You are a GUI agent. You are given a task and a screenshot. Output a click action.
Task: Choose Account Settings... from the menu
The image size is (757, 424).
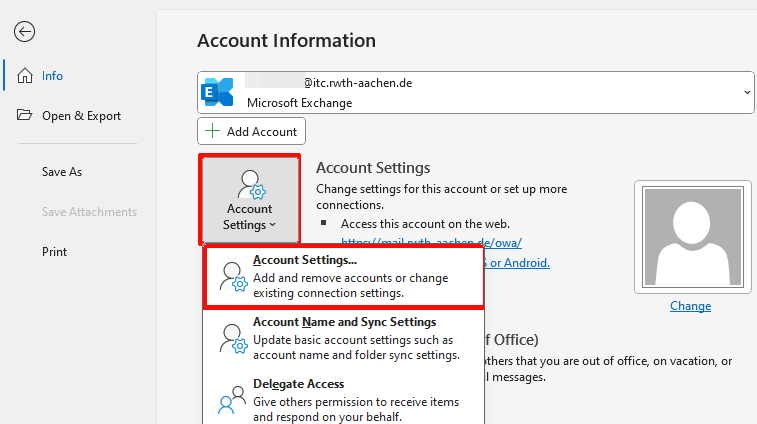pos(344,277)
